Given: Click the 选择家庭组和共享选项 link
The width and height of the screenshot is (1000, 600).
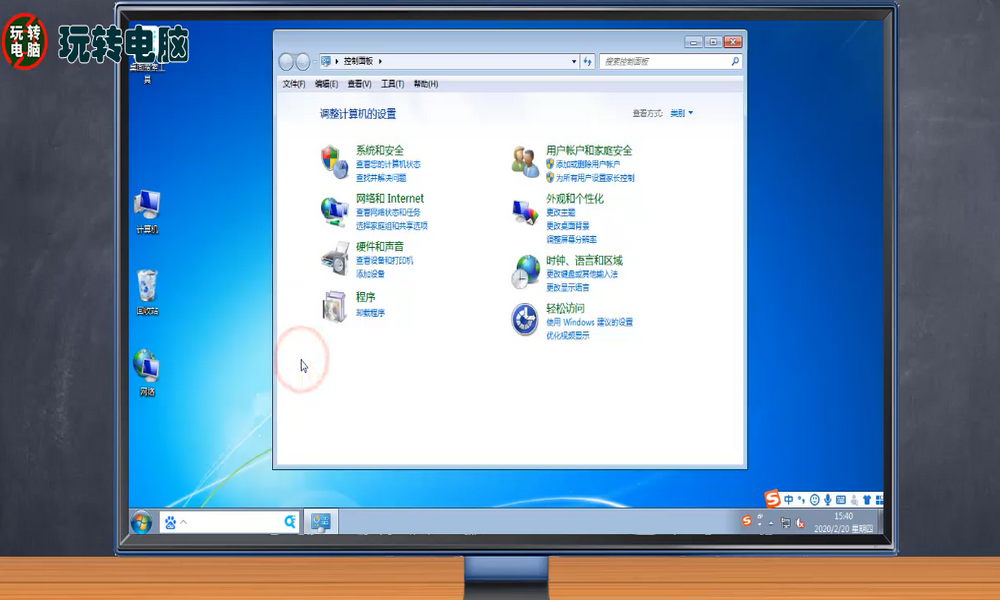Looking at the screenshot, I should 392,226.
